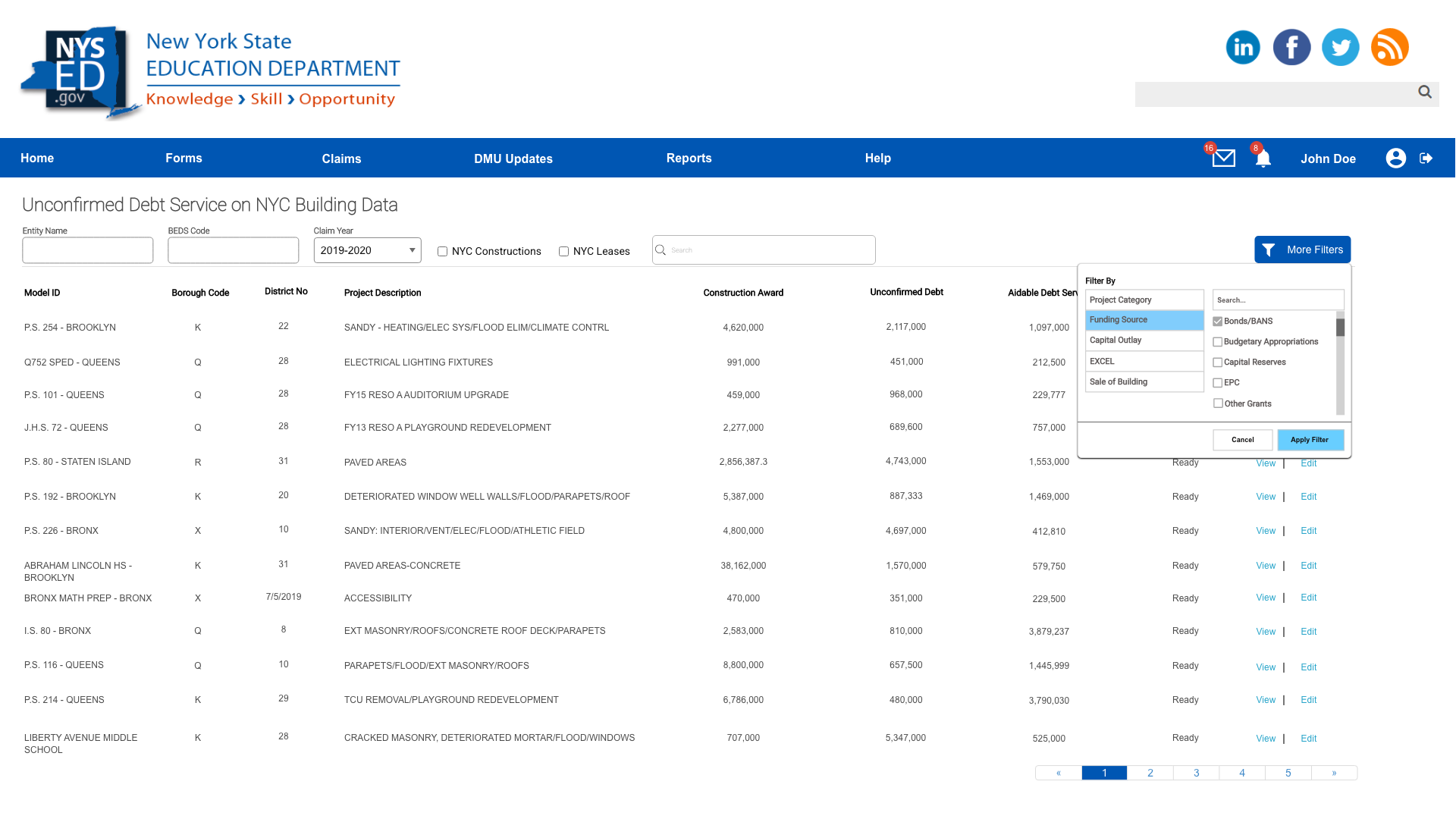Click the RSS feed icon

(x=1389, y=47)
